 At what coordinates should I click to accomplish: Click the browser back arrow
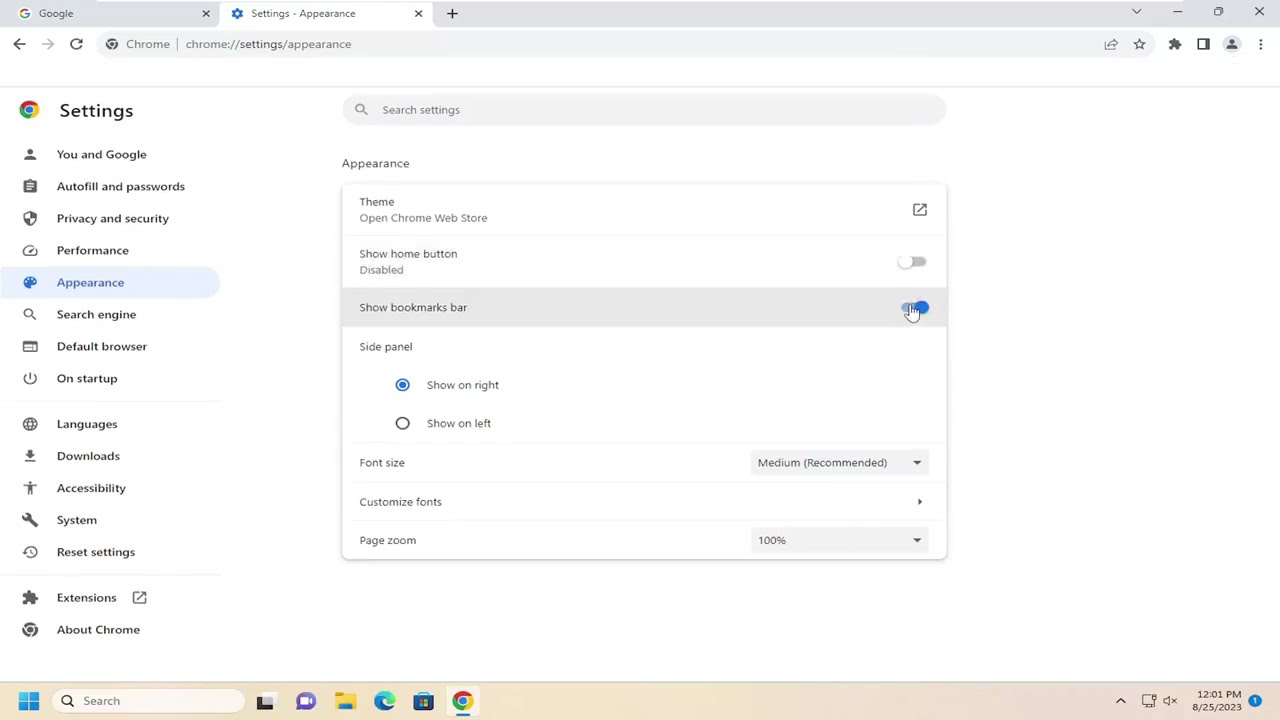[19, 44]
